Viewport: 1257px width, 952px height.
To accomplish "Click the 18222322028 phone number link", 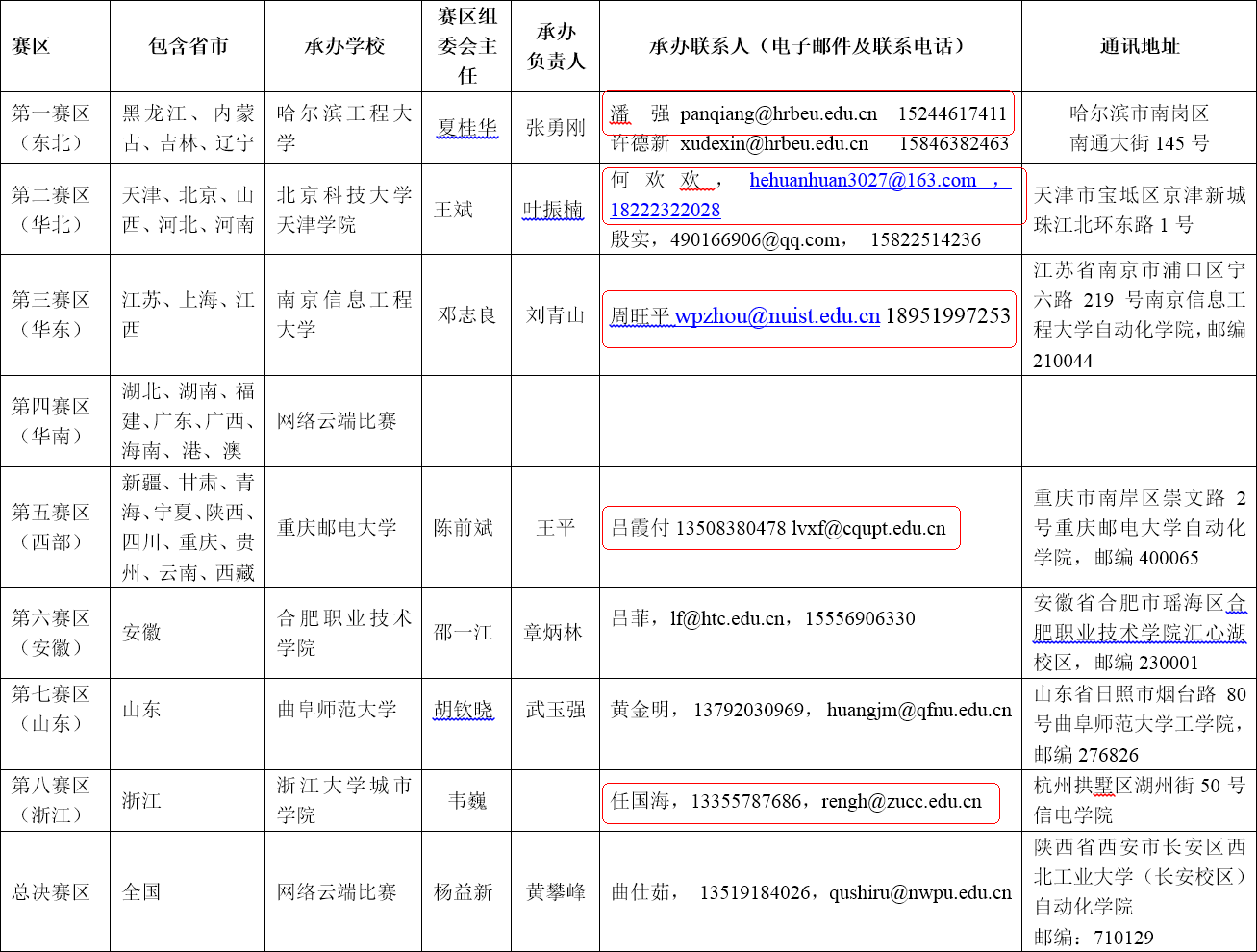I will coord(666,210).
